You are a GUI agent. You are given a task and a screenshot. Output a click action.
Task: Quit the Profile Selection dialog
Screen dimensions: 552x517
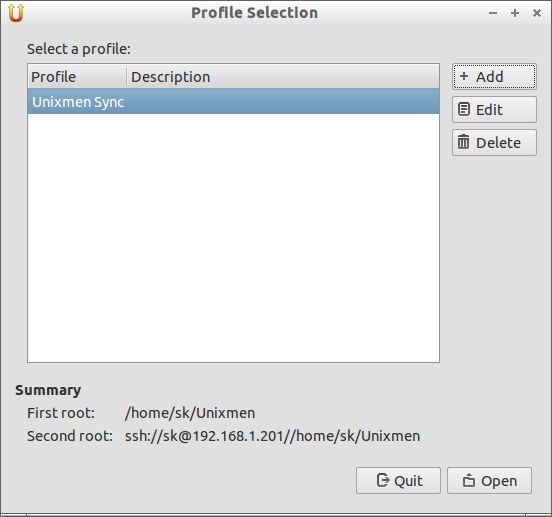coord(398,480)
